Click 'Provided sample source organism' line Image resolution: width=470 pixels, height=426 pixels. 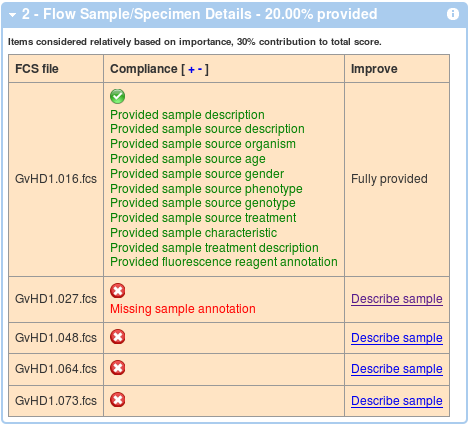[203, 144]
